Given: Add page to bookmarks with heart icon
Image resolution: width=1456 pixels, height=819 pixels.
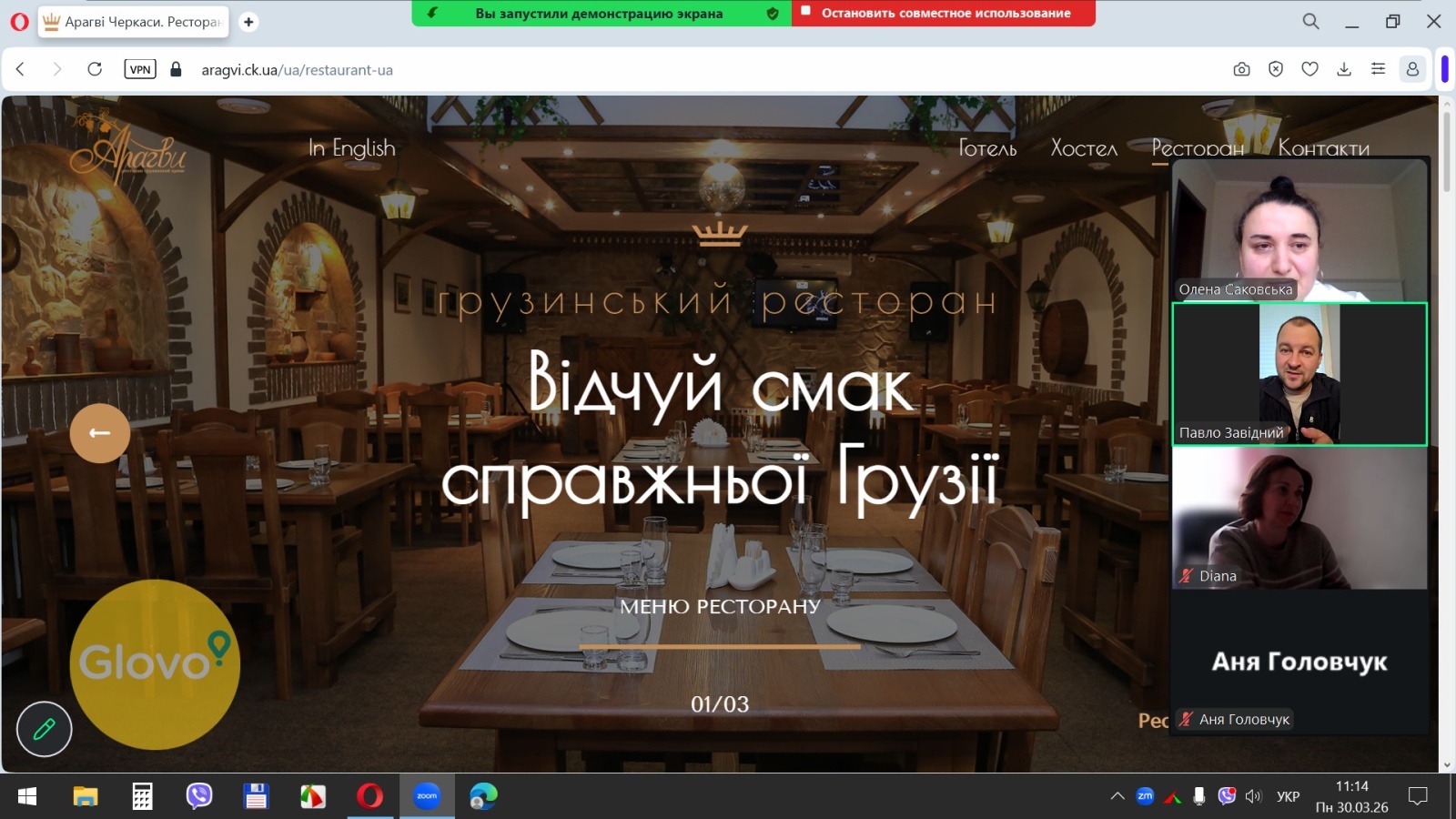Looking at the screenshot, I should [1309, 69].
